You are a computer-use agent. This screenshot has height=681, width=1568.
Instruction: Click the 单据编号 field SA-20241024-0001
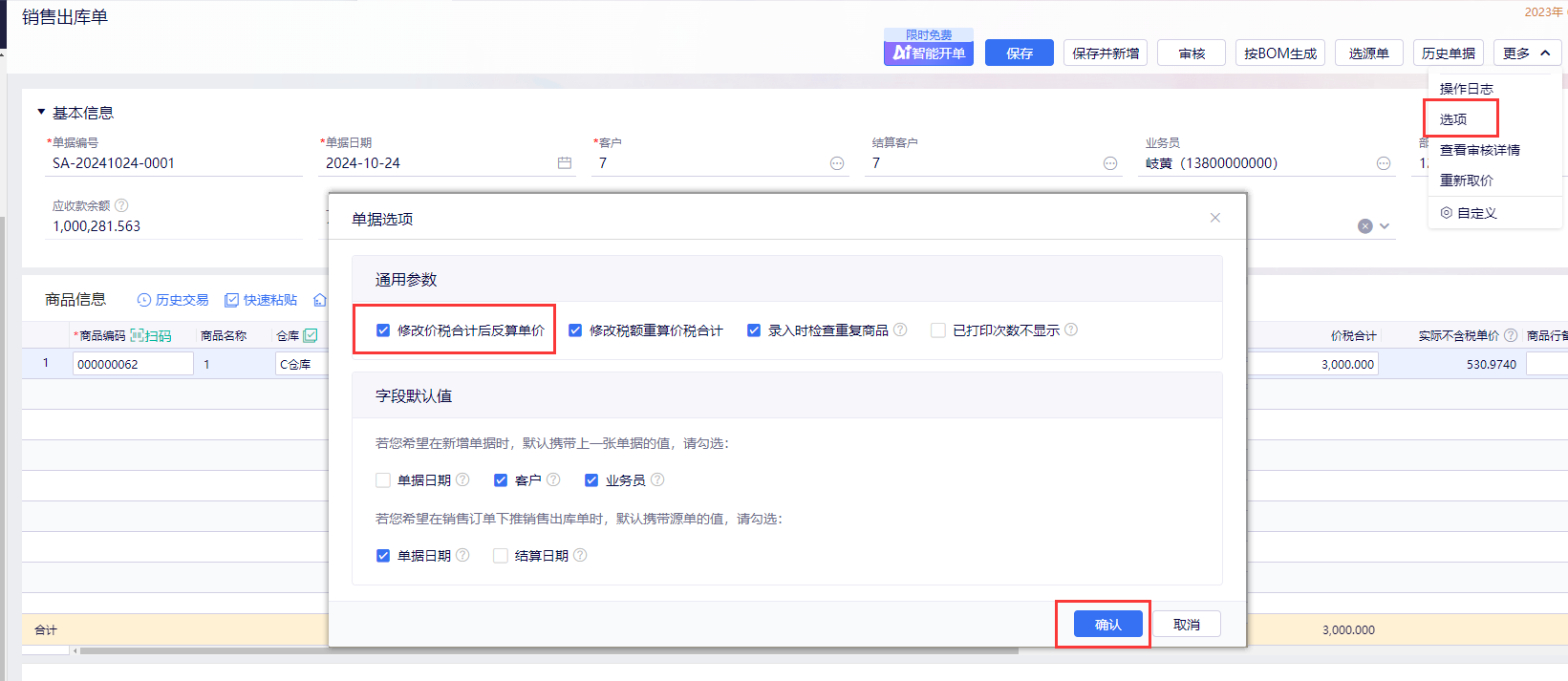click(x=175, y=163)
